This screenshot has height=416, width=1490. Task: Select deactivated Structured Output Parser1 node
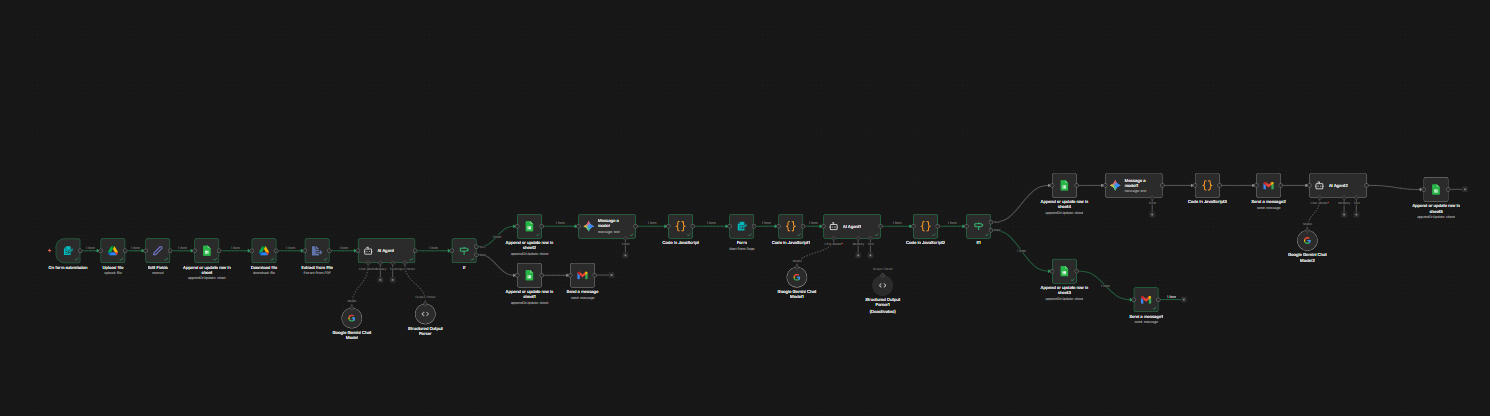point(883,285)
